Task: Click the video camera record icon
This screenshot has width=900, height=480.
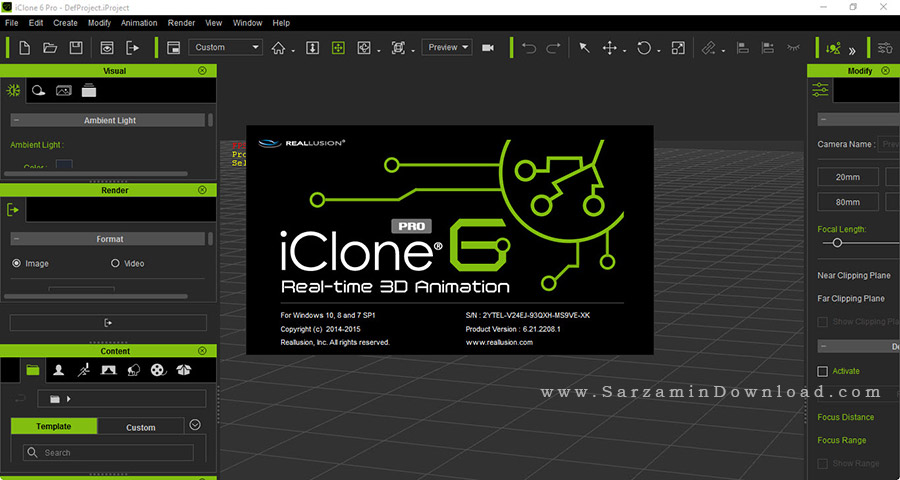Action: click(488, 48)
